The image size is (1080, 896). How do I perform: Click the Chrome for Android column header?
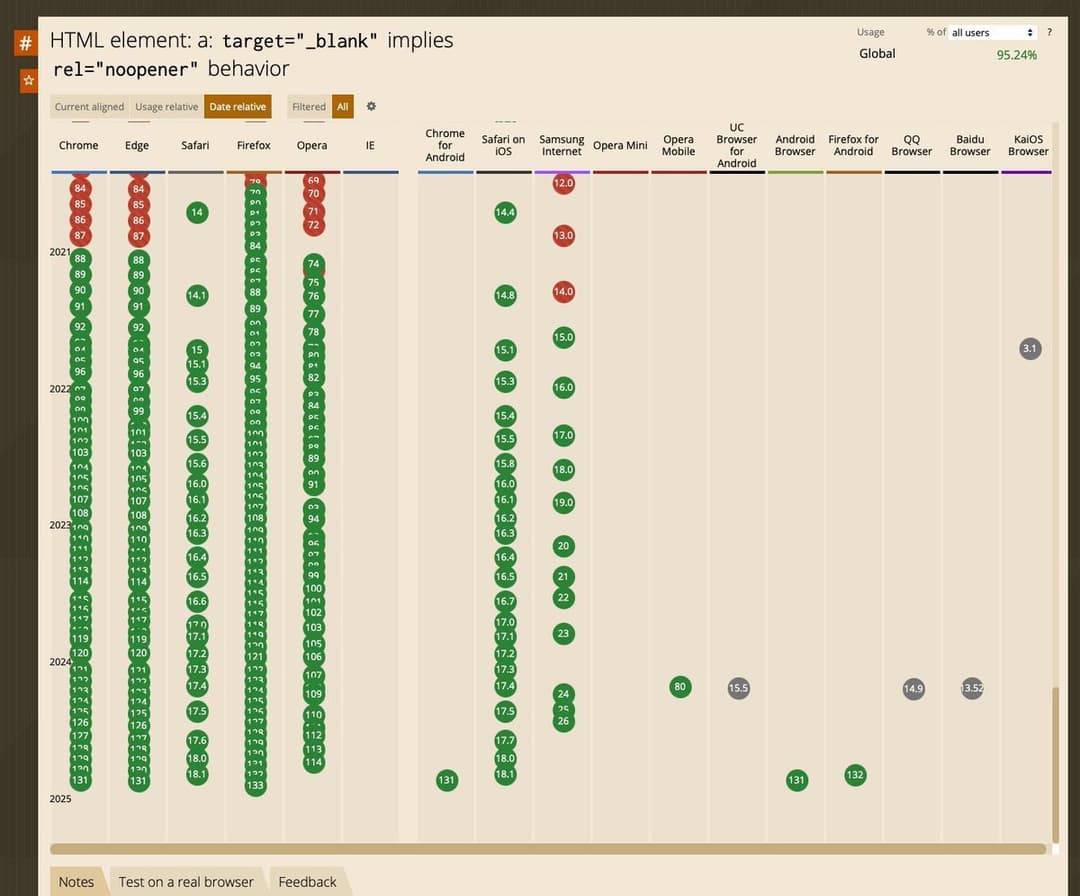(445, 145)
